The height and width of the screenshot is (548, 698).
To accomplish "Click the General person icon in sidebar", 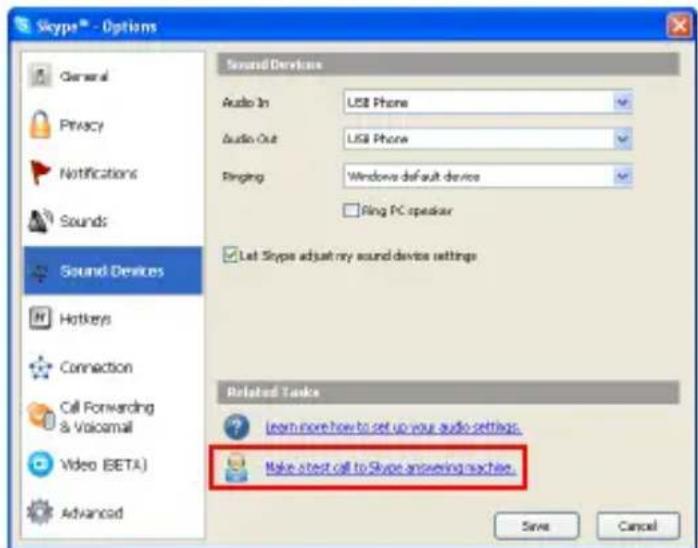I will click(40, 76).
